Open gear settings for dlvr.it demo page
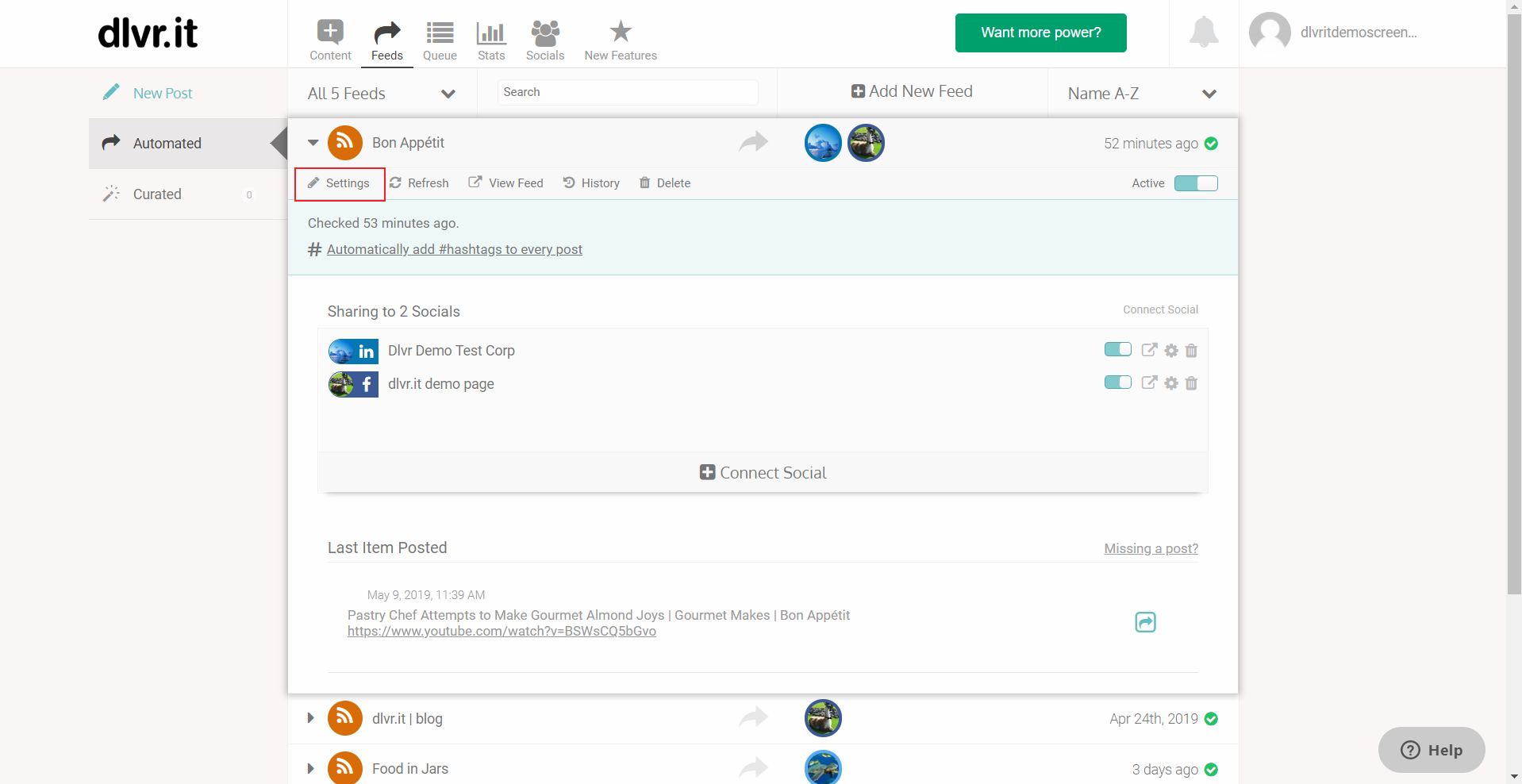The width and height of the screenshot is (1522, 784). click(1171, 383)
